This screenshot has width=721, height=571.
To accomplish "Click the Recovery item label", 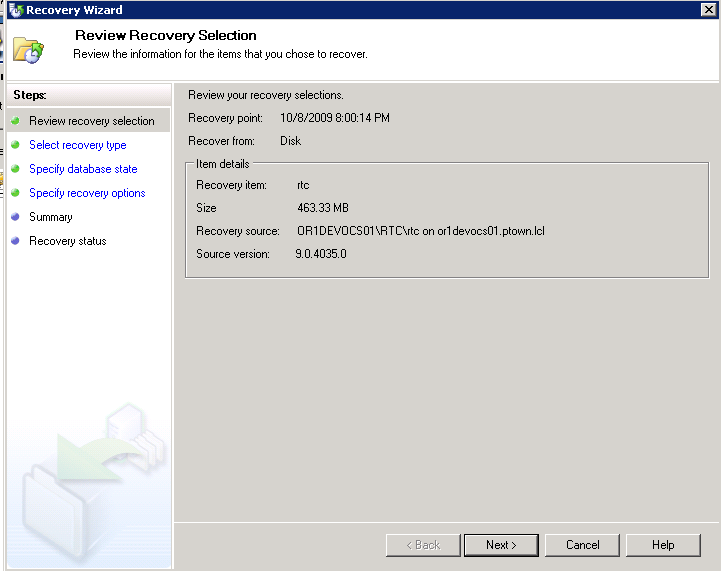I will point(231,185).
